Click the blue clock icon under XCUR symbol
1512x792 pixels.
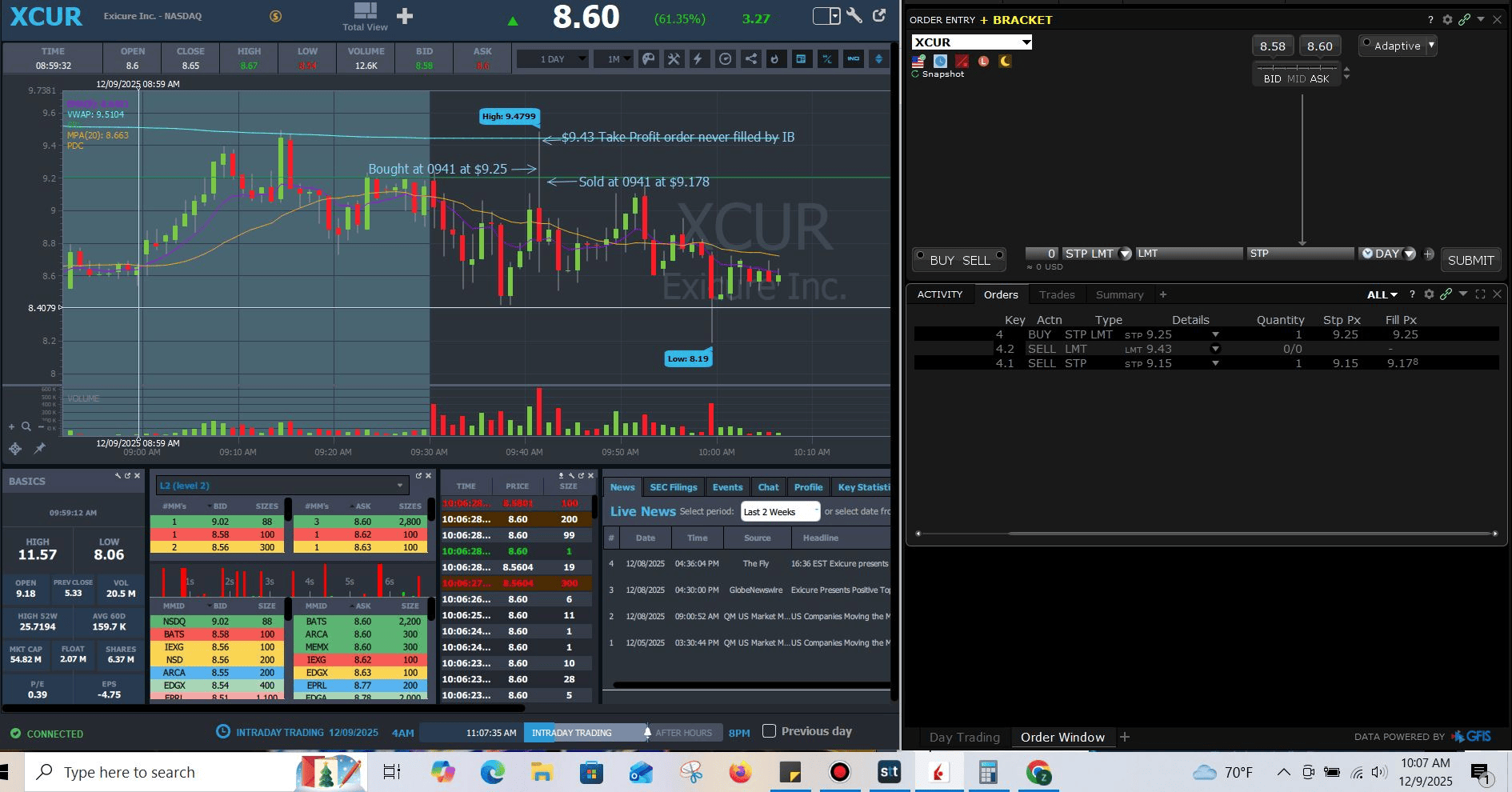941,61
